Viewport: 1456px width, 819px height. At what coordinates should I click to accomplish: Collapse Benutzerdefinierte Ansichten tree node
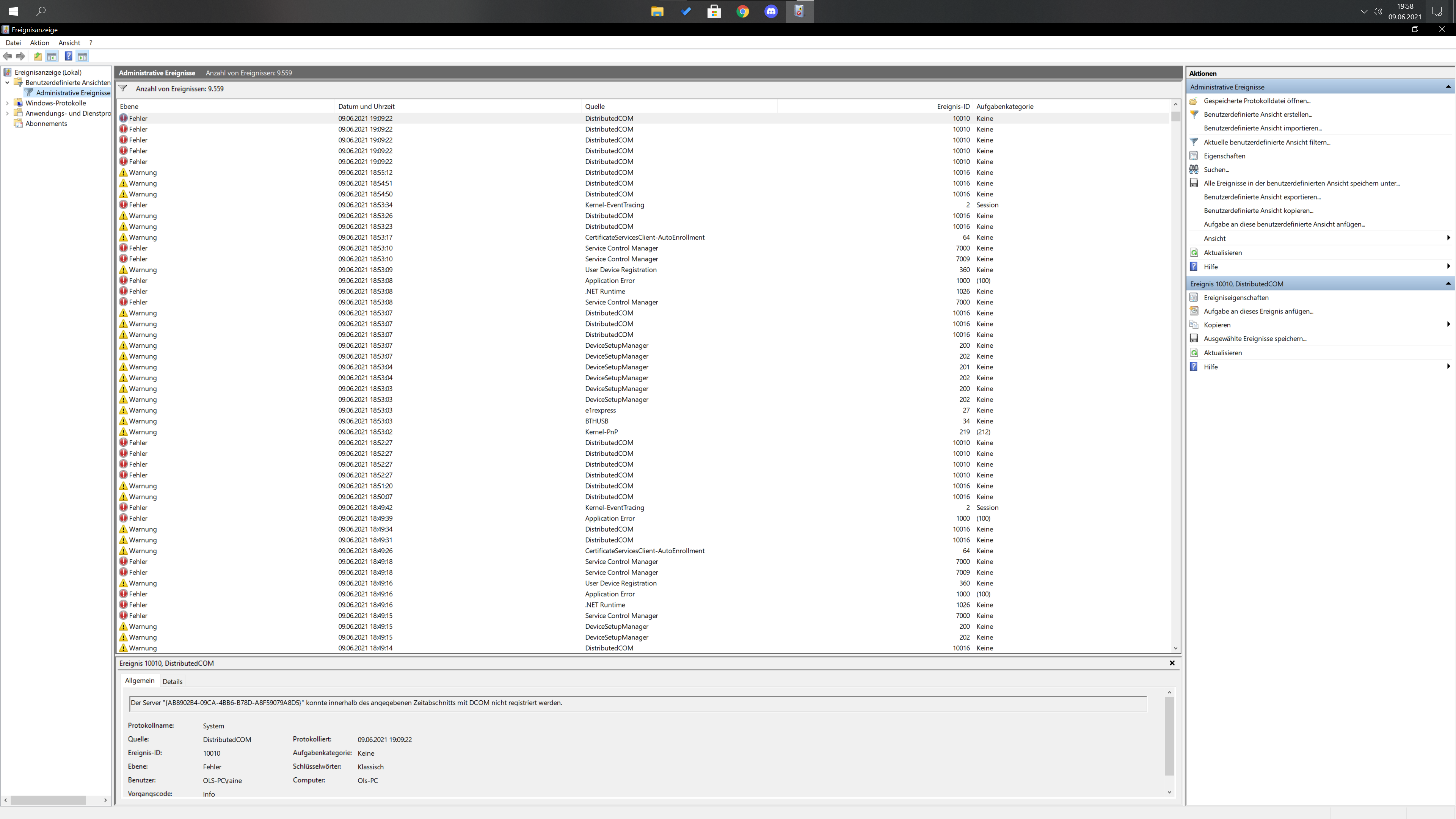pyautogui.click(x=7, y=83)
